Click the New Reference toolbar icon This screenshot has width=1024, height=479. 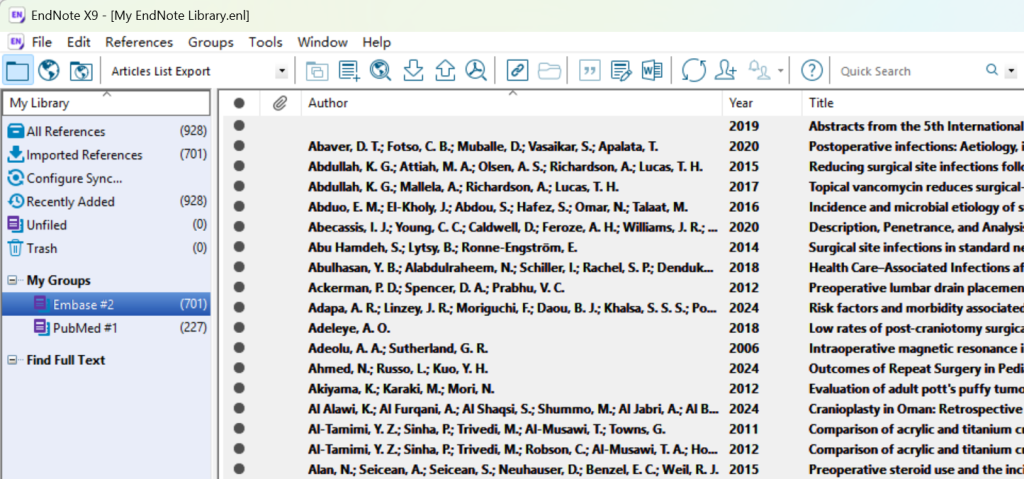coord(349,71)
